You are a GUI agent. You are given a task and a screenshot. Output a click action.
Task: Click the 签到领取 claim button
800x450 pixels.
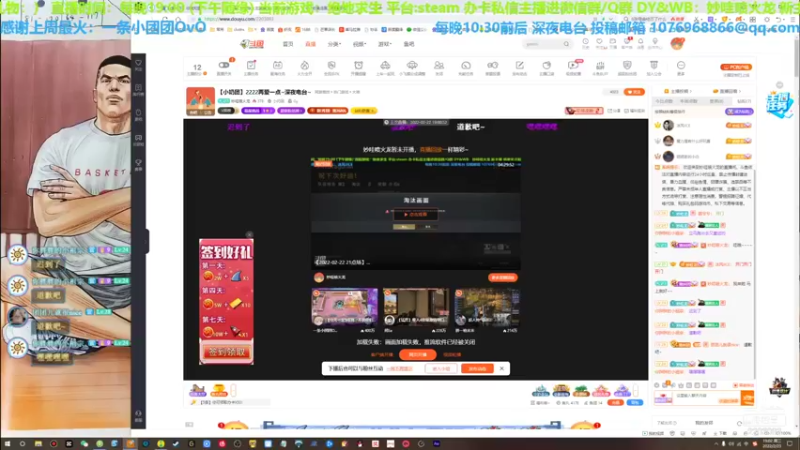[x=226, y=352]
